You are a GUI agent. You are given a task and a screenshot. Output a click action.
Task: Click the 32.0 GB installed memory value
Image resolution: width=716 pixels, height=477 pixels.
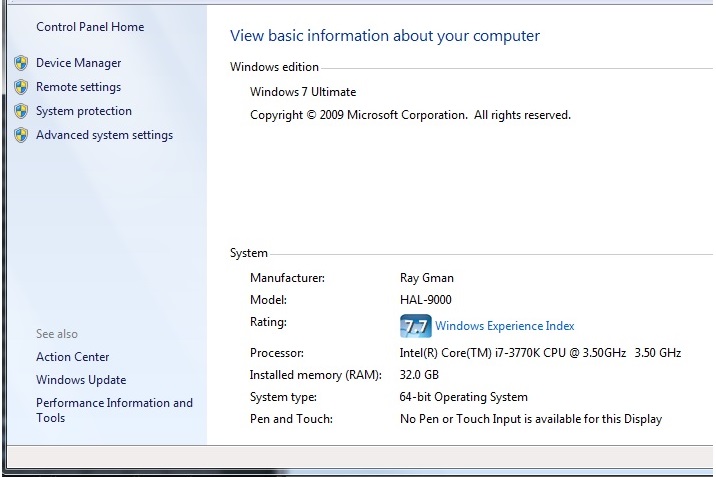click(x=419, y=375)
